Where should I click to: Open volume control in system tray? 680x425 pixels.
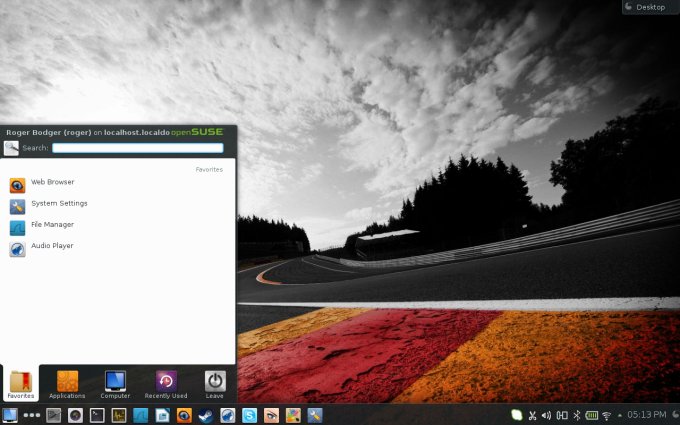(x=546, y=415)
